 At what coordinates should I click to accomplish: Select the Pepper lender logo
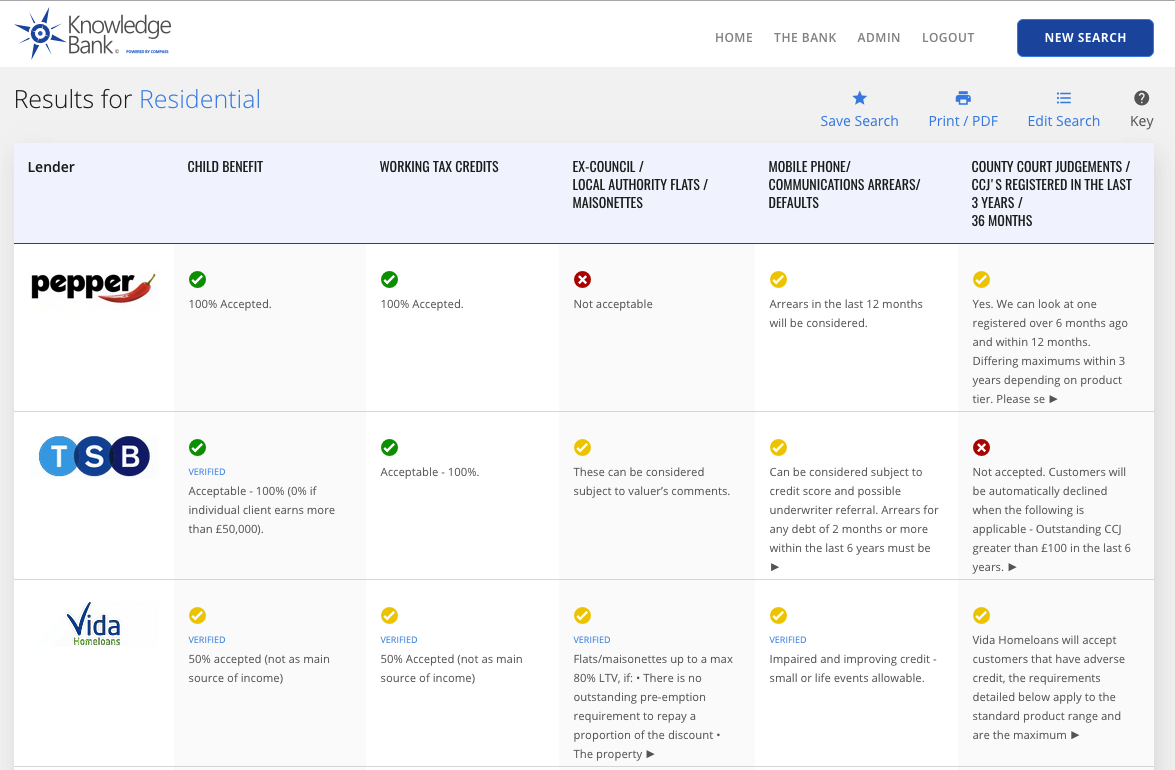pos(94,287)
